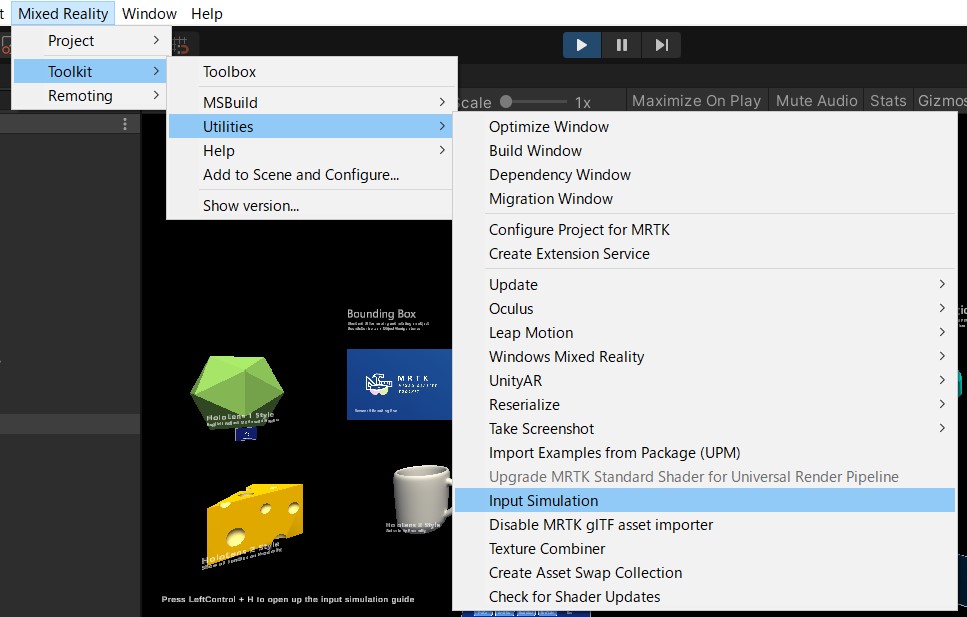Expand the Toolkit submenu
The height and width of the screenshot is (617, 967).
(x=89, y=72)
